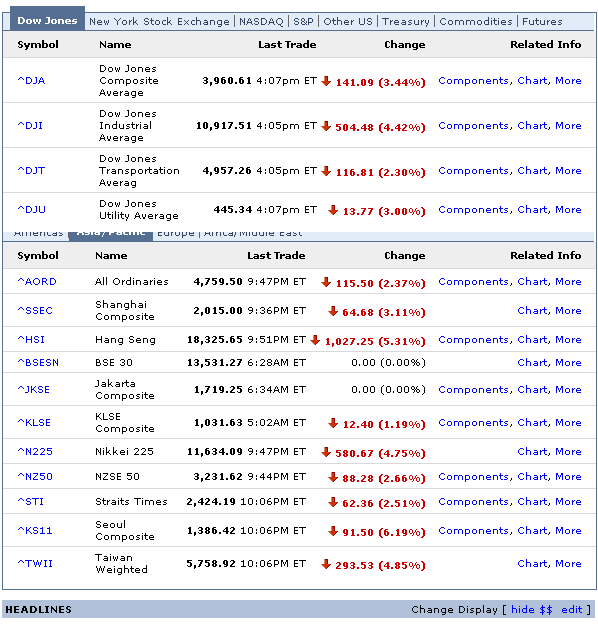Image resolution: width=598 pixels, height=624 pixels.
Task: Click the Hang Seng red down arrow
Action: tap(316, 340)
